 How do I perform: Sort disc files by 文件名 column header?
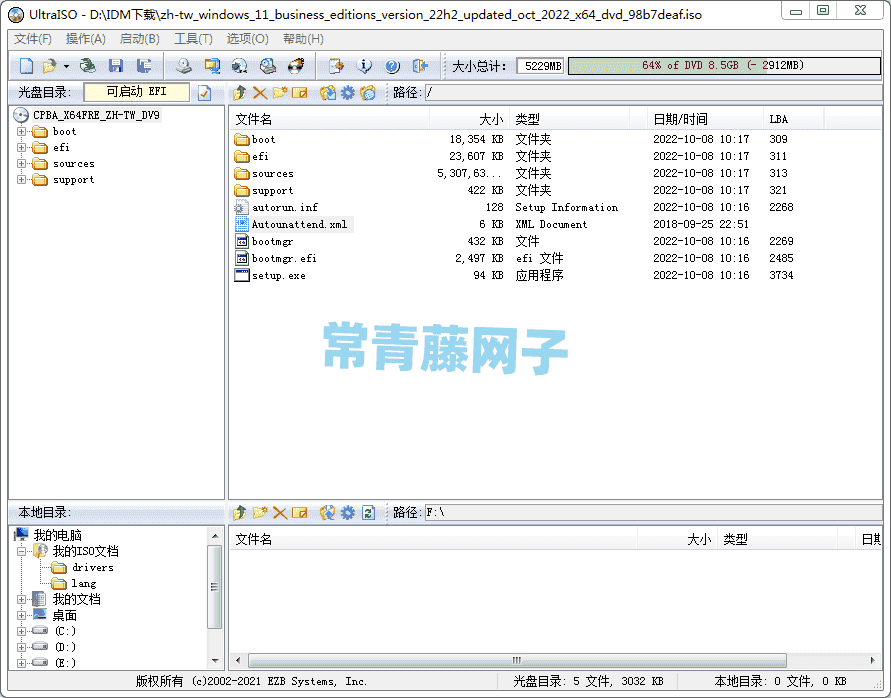pyautogui.click(x=330, y=119)
